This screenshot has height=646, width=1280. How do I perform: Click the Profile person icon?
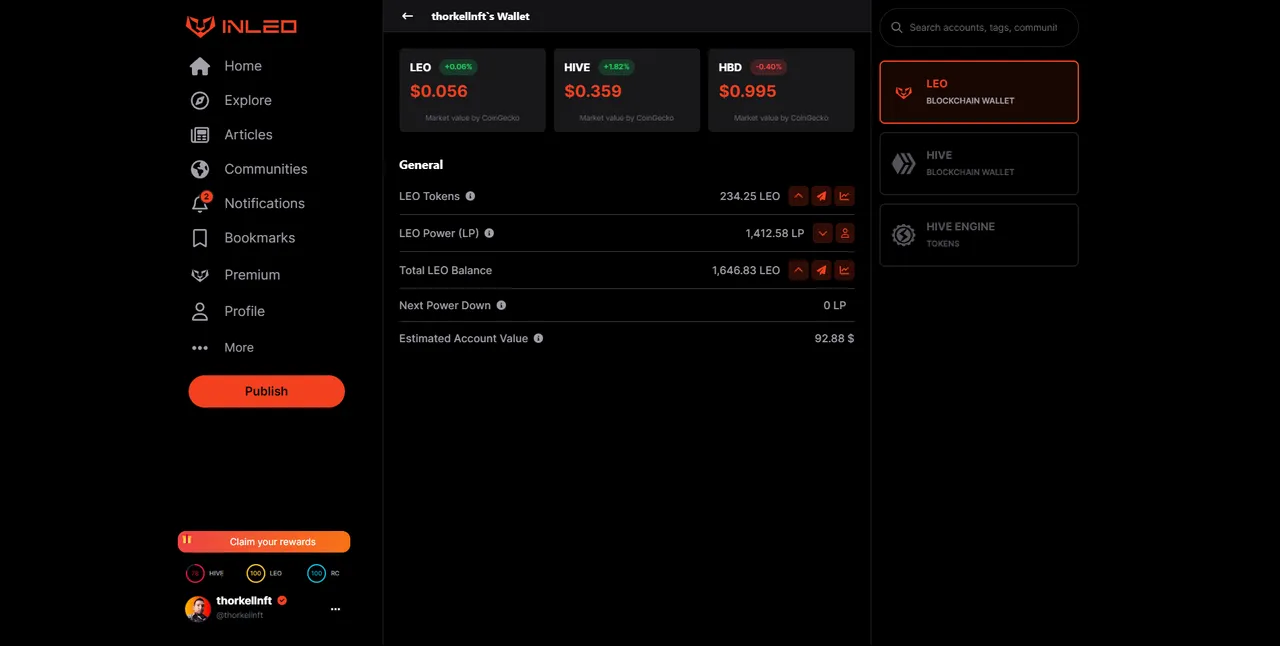click(200, 311)
